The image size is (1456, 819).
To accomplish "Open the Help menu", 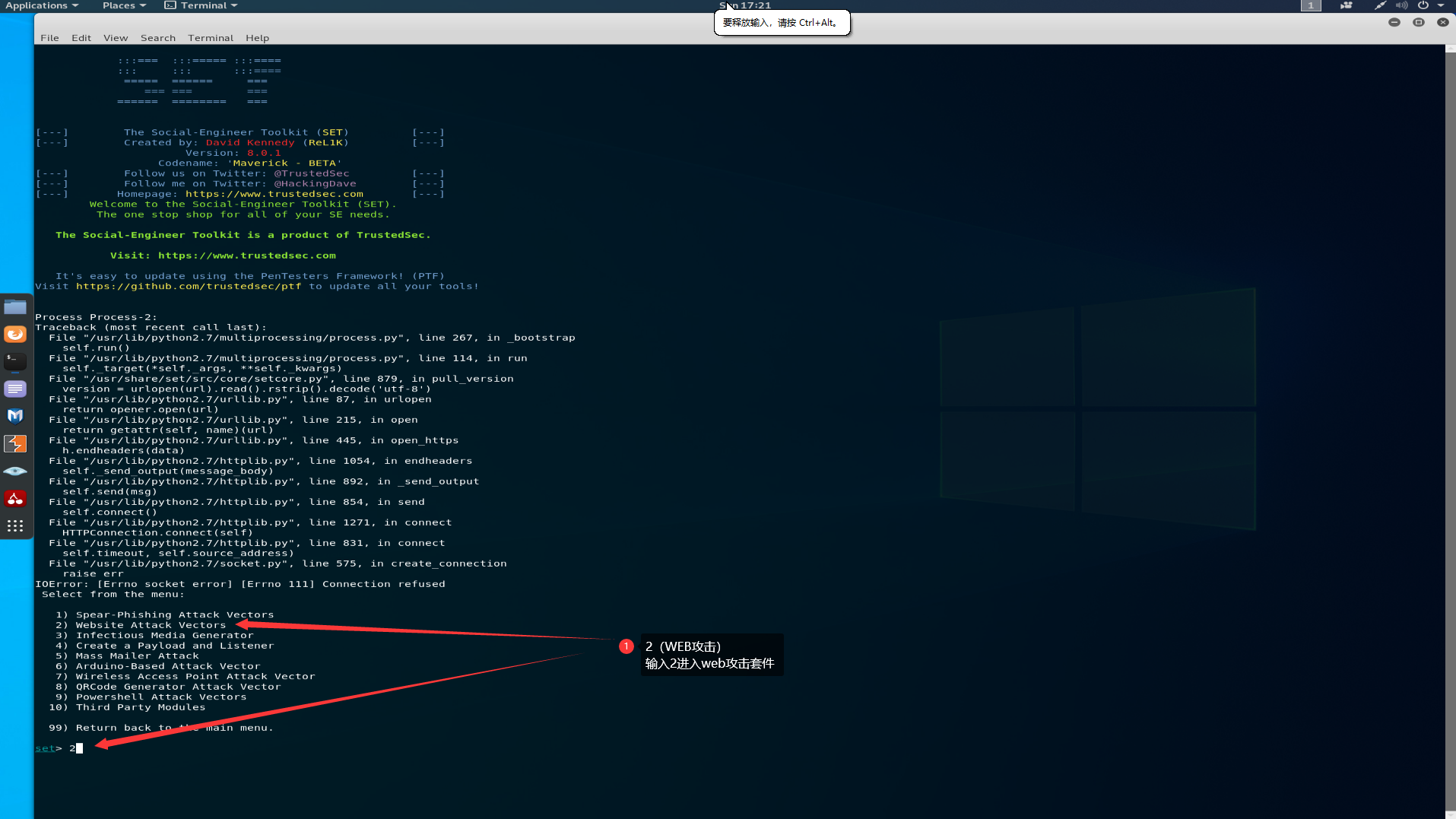I will pos(257,38).
